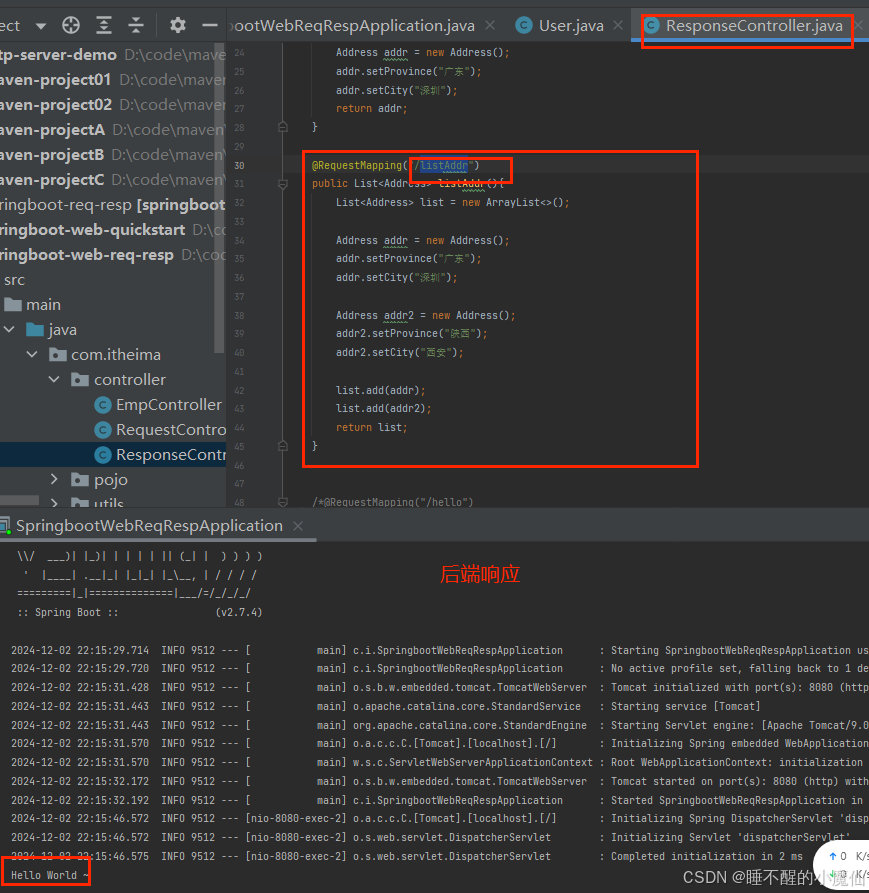
Task: Select the maven-project01 module
Action: 55,80
